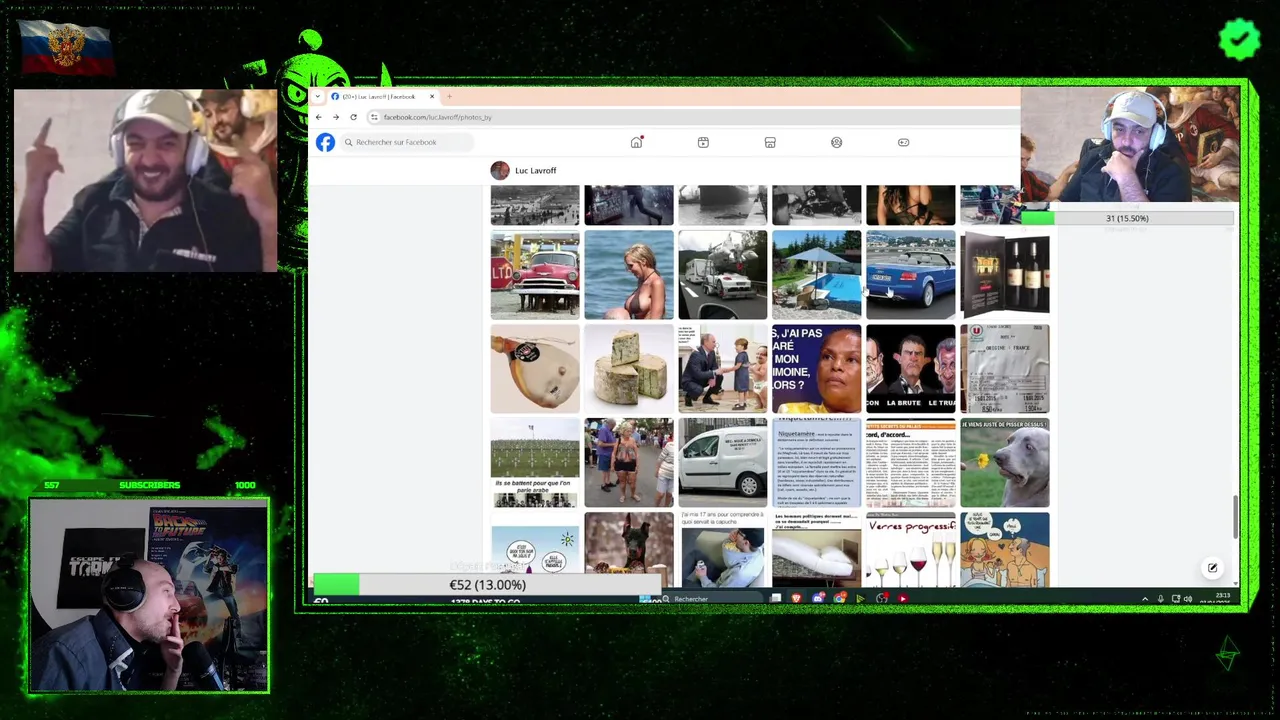
Task: Open the receipt label photo
Action: click(x=1005, y=369)
